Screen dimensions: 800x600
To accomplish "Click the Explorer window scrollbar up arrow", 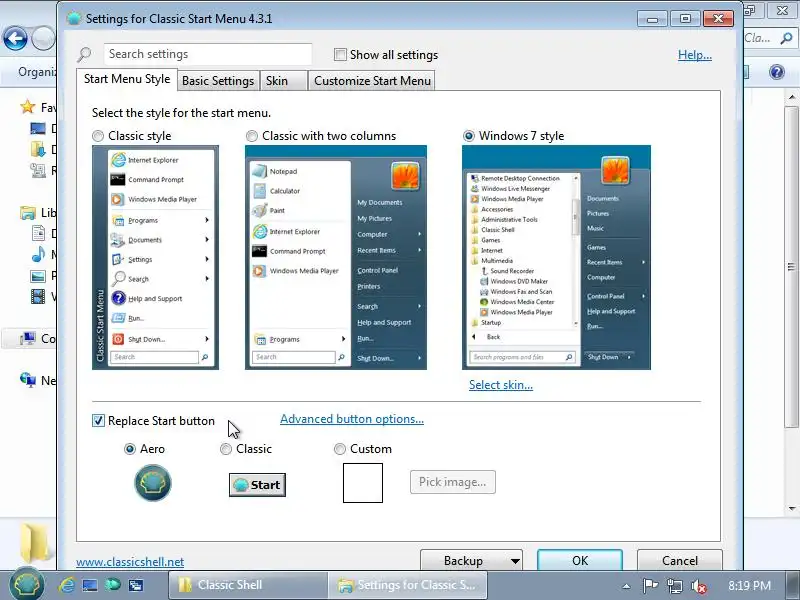I will click(x=791, y=96).
